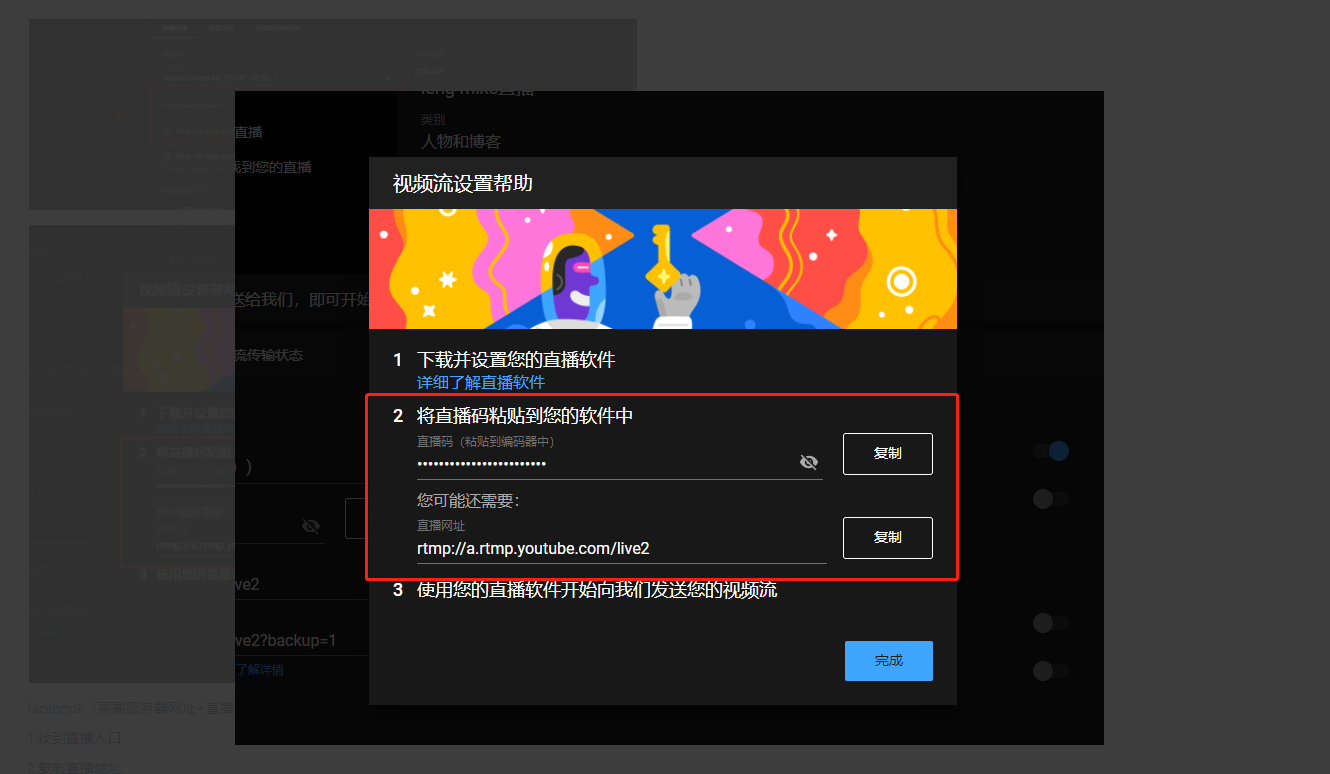This screenshot has height=774, width=1330.
Task: Click the facebook line in the underlying document
Action: (x=130, y=709)
